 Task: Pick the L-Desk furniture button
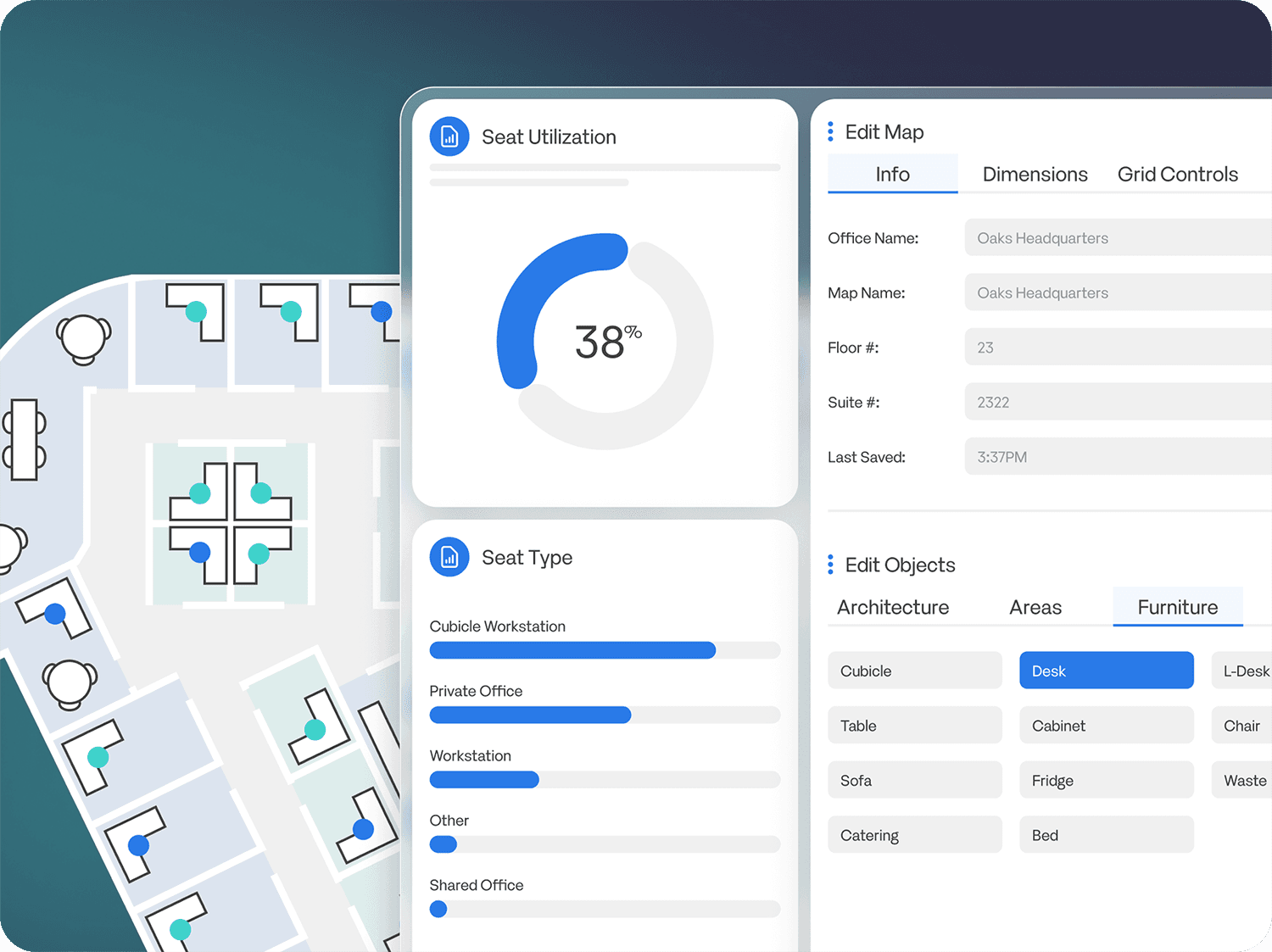[x=1242, y=671]
